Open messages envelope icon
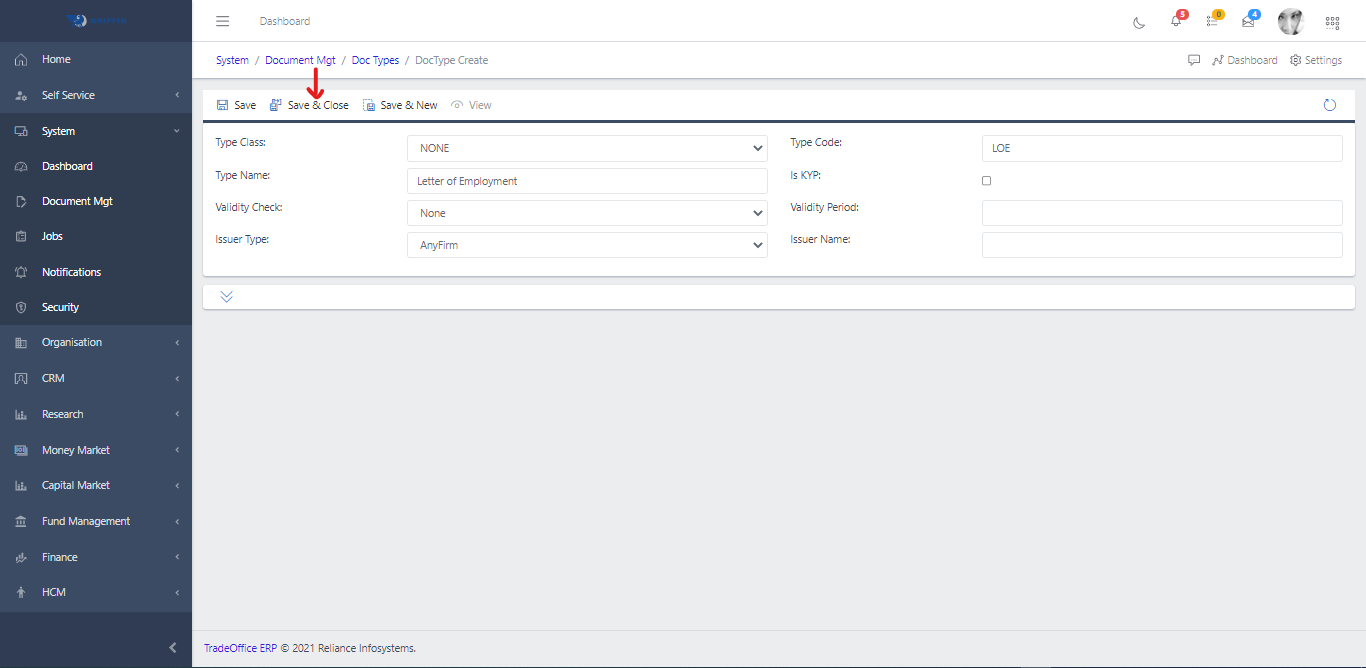1366x668 pixels. (x=1248, y=22)
